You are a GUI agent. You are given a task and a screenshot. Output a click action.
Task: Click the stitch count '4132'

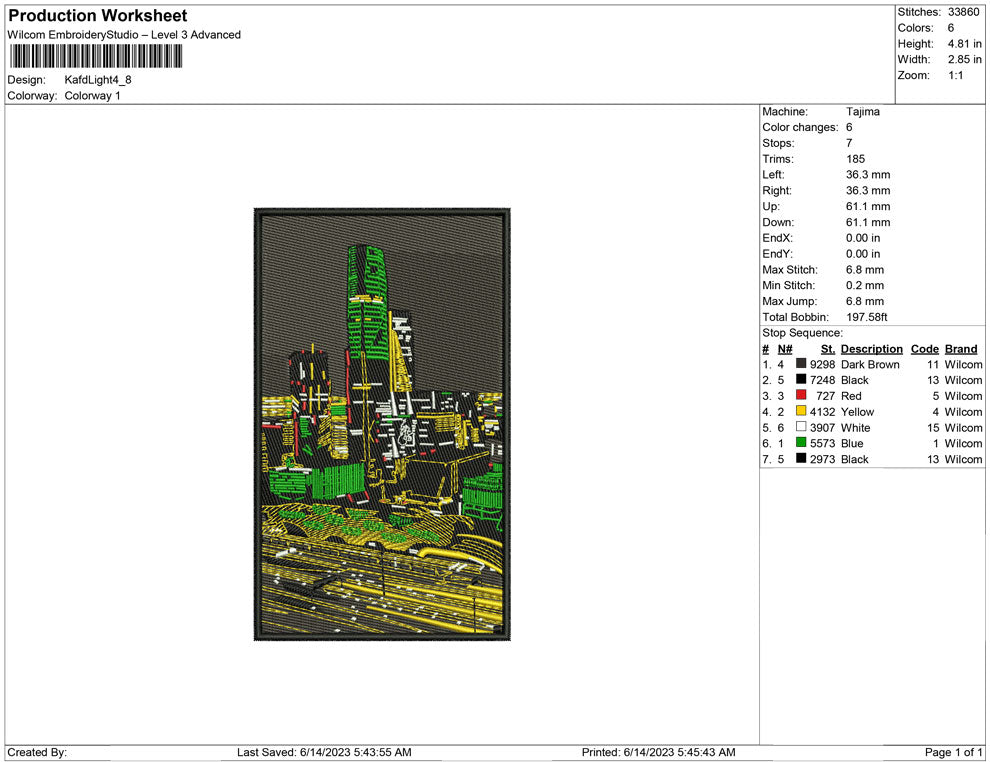822,411
